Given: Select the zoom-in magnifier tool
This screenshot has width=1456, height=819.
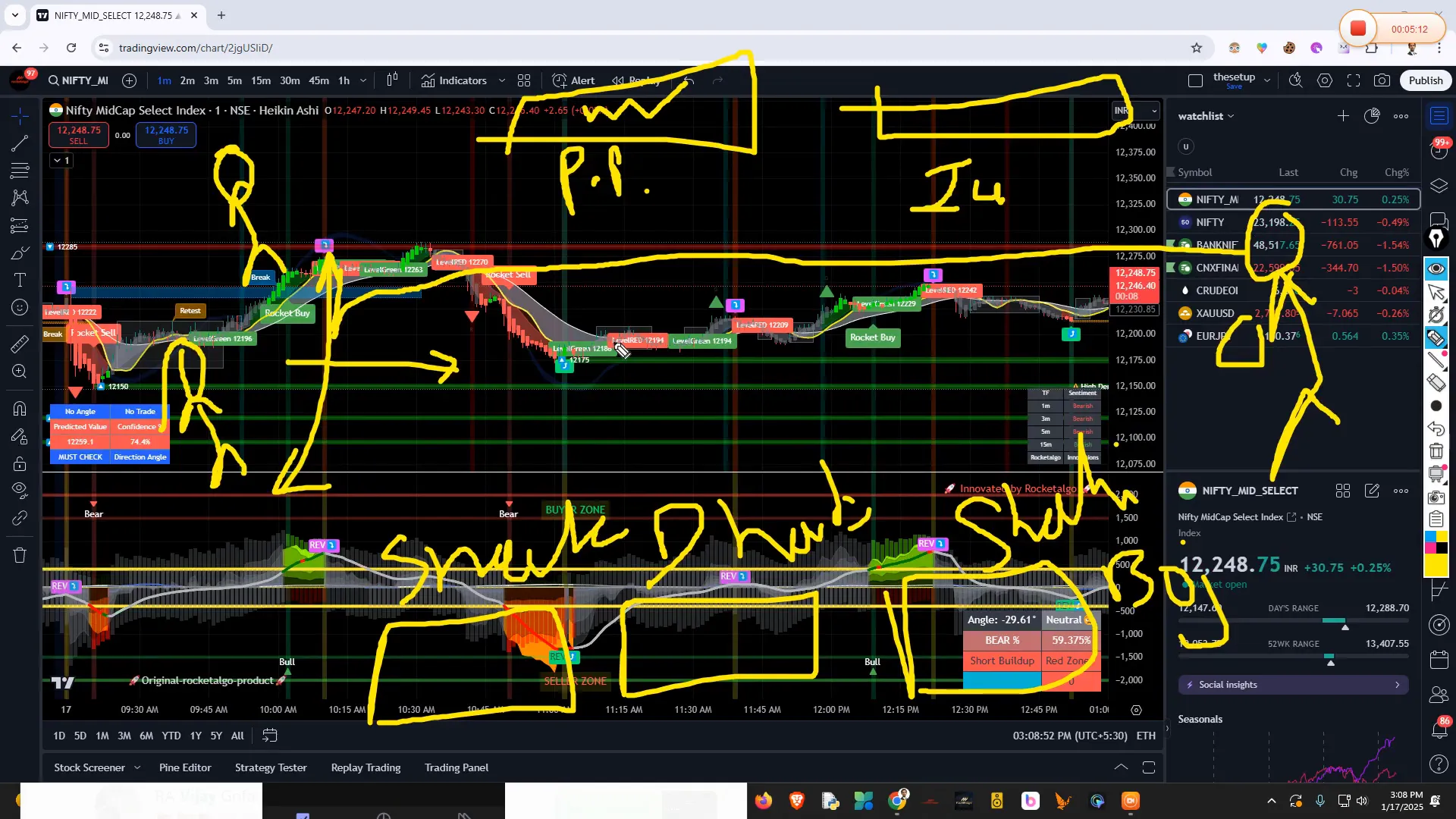Looking at the screenshot, I should [19, 372].
